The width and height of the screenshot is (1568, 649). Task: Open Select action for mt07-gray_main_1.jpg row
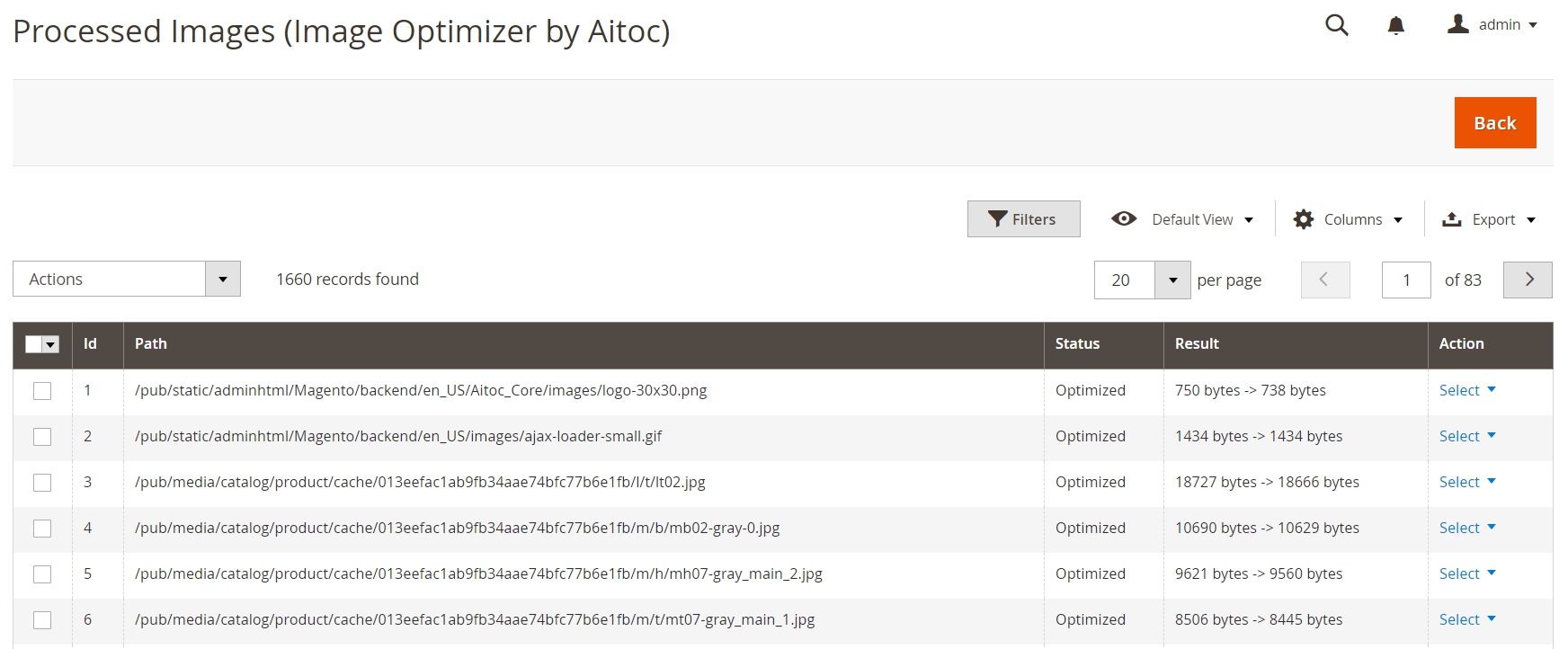click(1467, 619)
